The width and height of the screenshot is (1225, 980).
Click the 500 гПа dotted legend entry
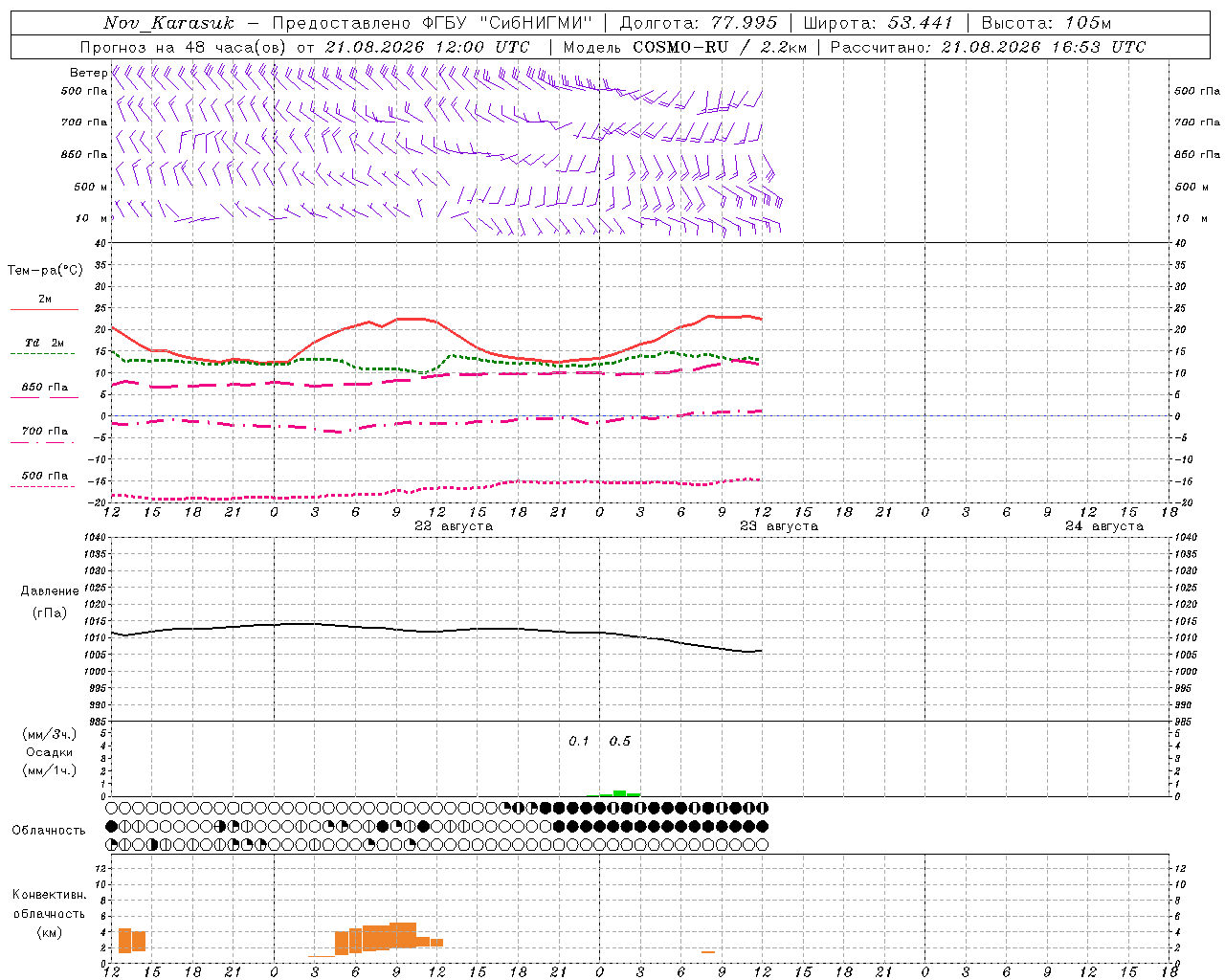click(44, 479)
